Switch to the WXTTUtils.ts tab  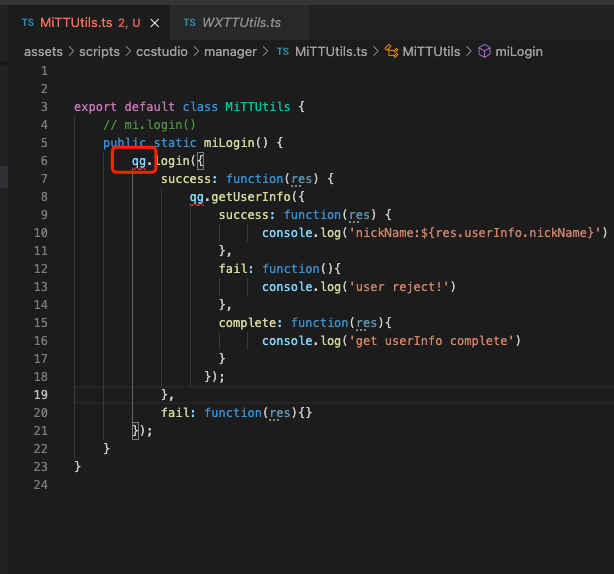(x=241, y=22)
